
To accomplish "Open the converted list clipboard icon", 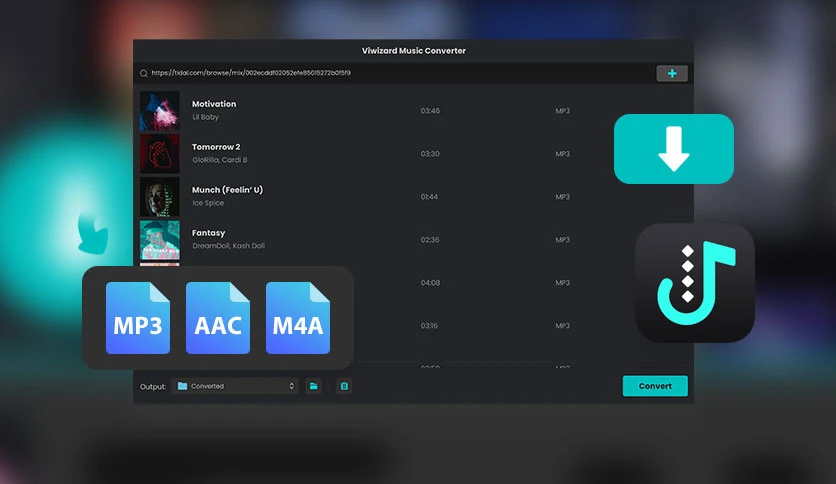I will pyautogui.click(x=344, y=386).
